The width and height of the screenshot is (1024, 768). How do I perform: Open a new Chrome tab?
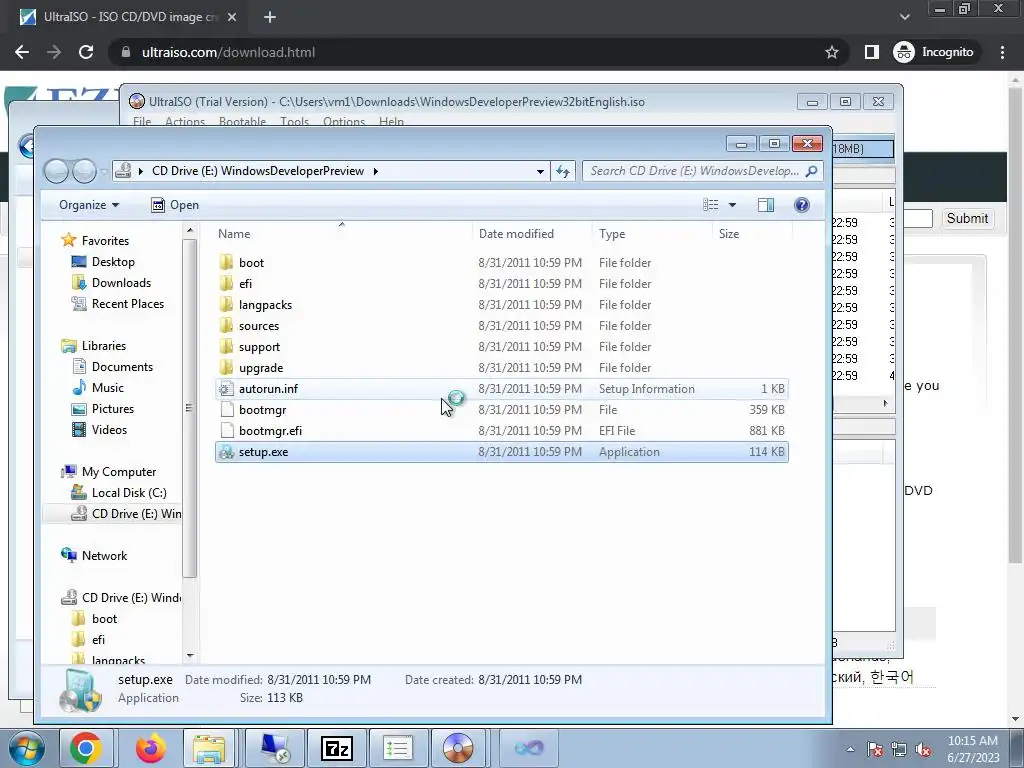(x=270, y=18)
